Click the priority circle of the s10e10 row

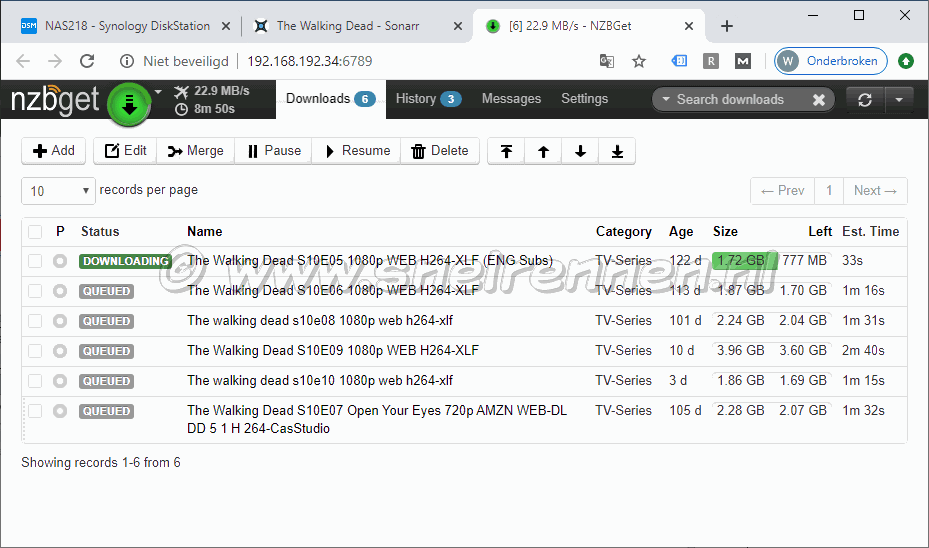click(x=60, y=381)
